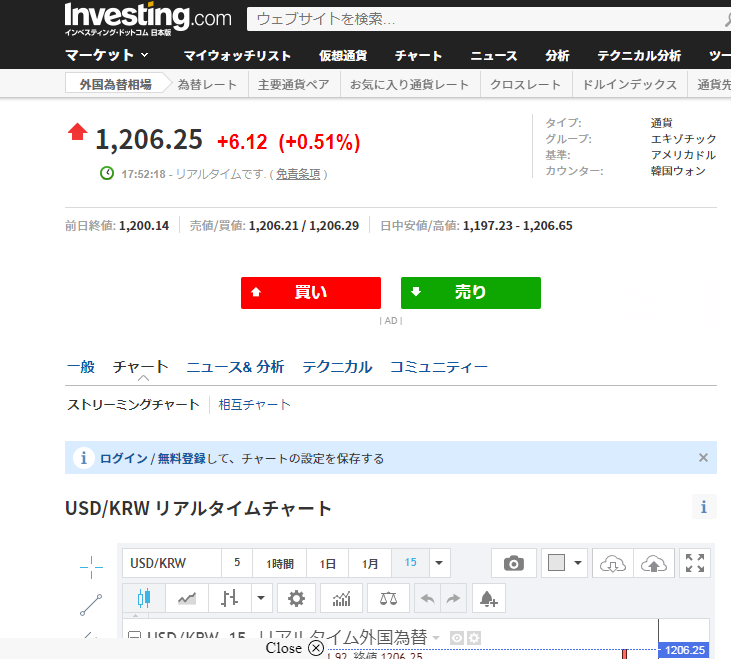
Task: Open the ニュース menu item
Action: [494, 55]
